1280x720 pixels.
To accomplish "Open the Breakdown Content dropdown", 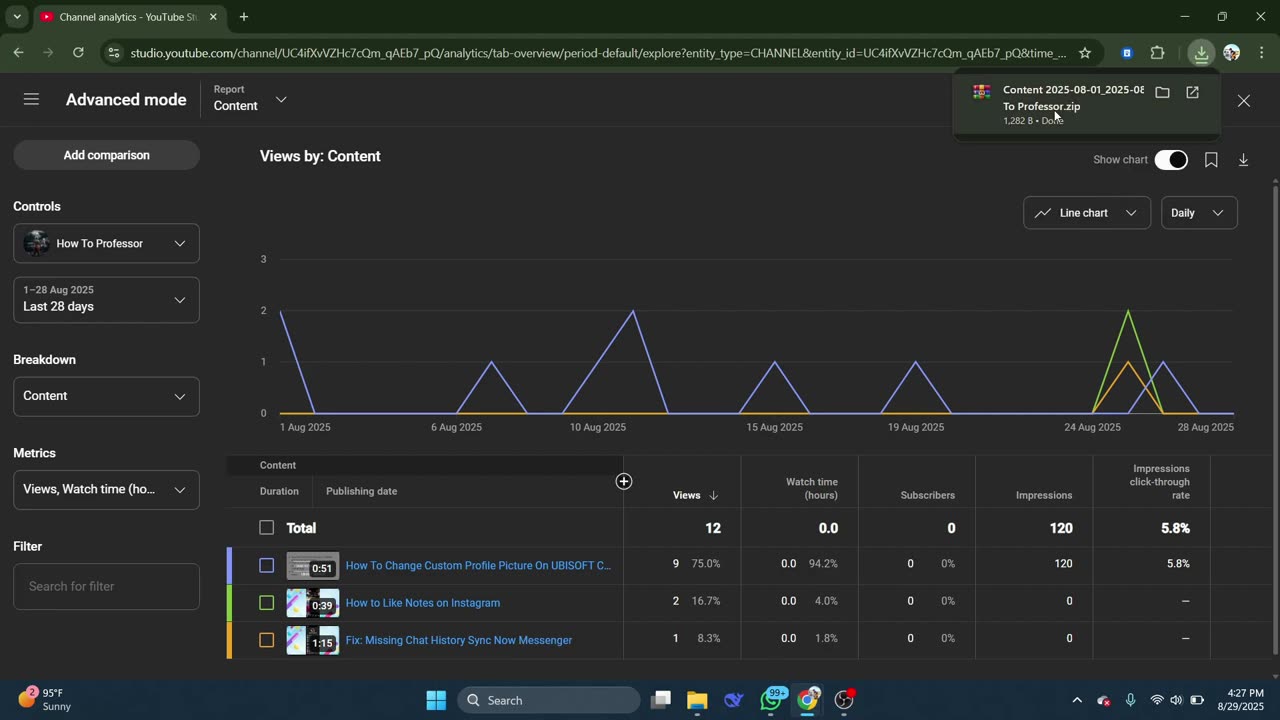I will [106, 396].
